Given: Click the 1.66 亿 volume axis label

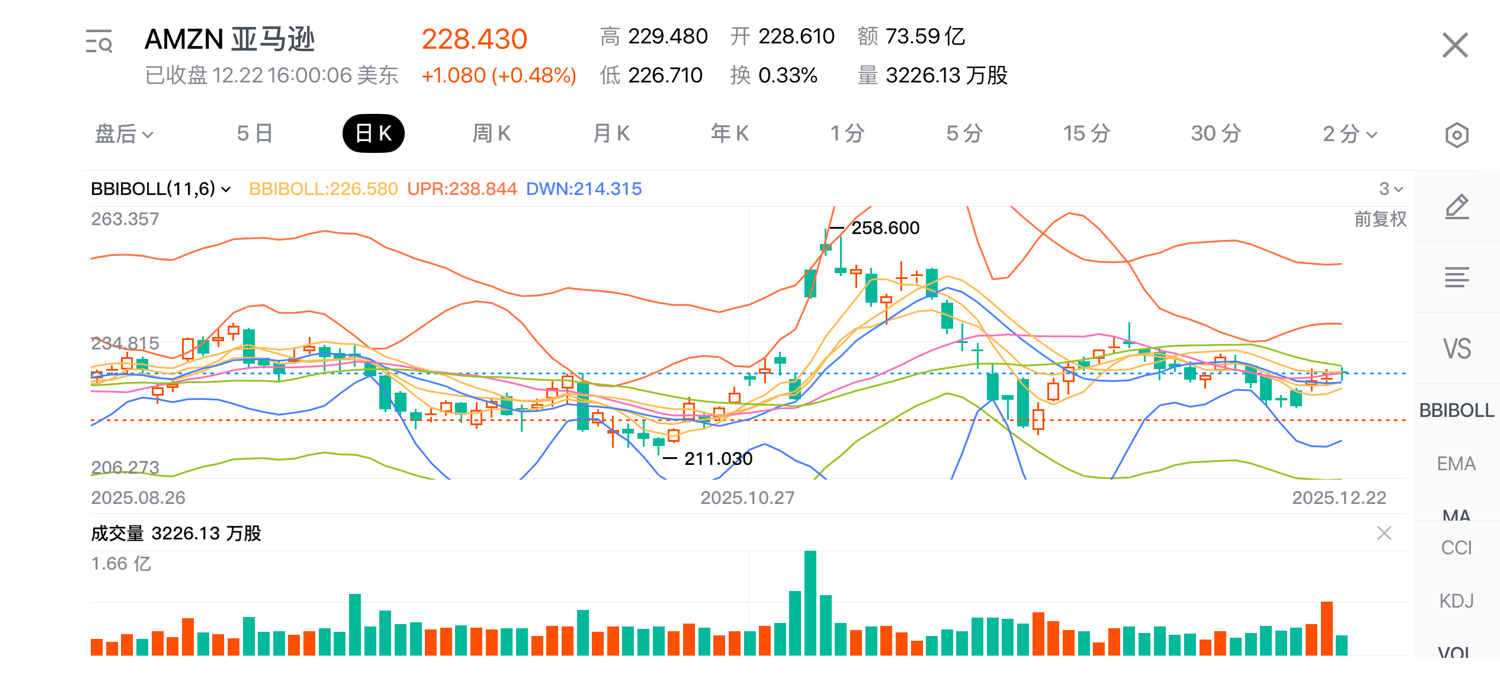Looking at the screenshot, I should coord(121,564).
